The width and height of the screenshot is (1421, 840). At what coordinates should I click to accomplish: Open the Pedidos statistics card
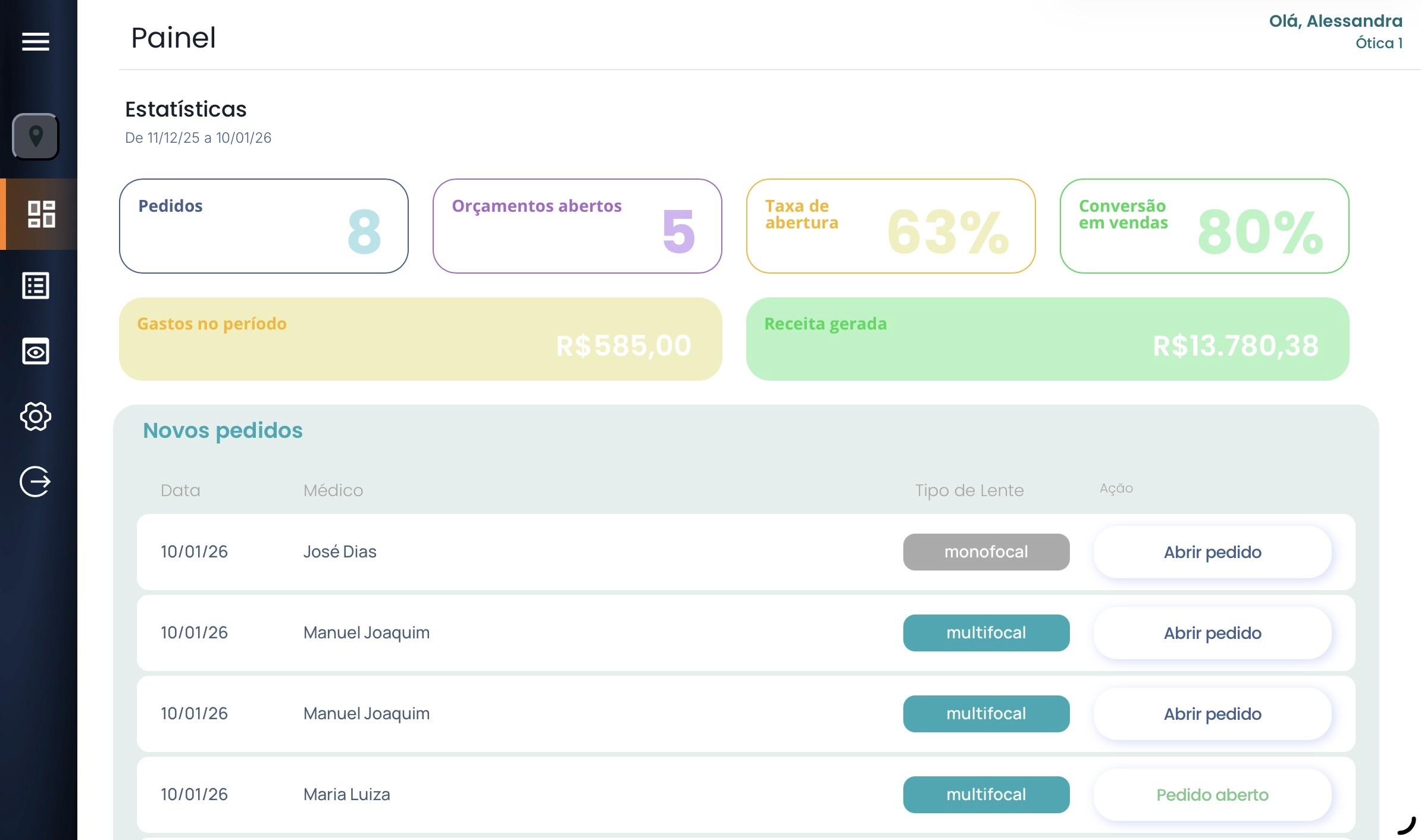[x=264, y=226]
